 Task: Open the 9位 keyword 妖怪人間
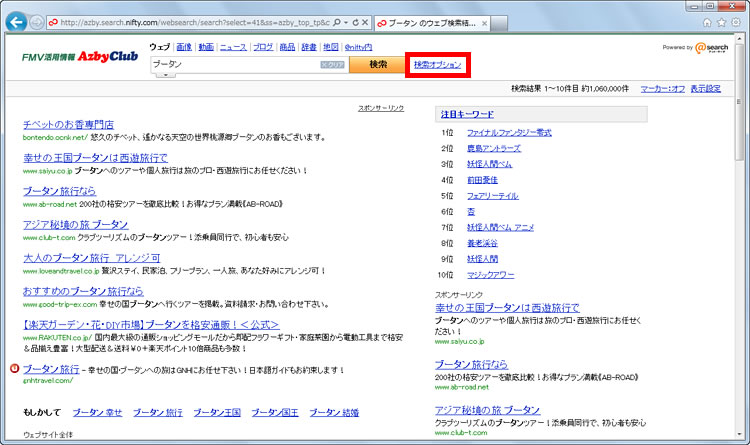[482, 259]
